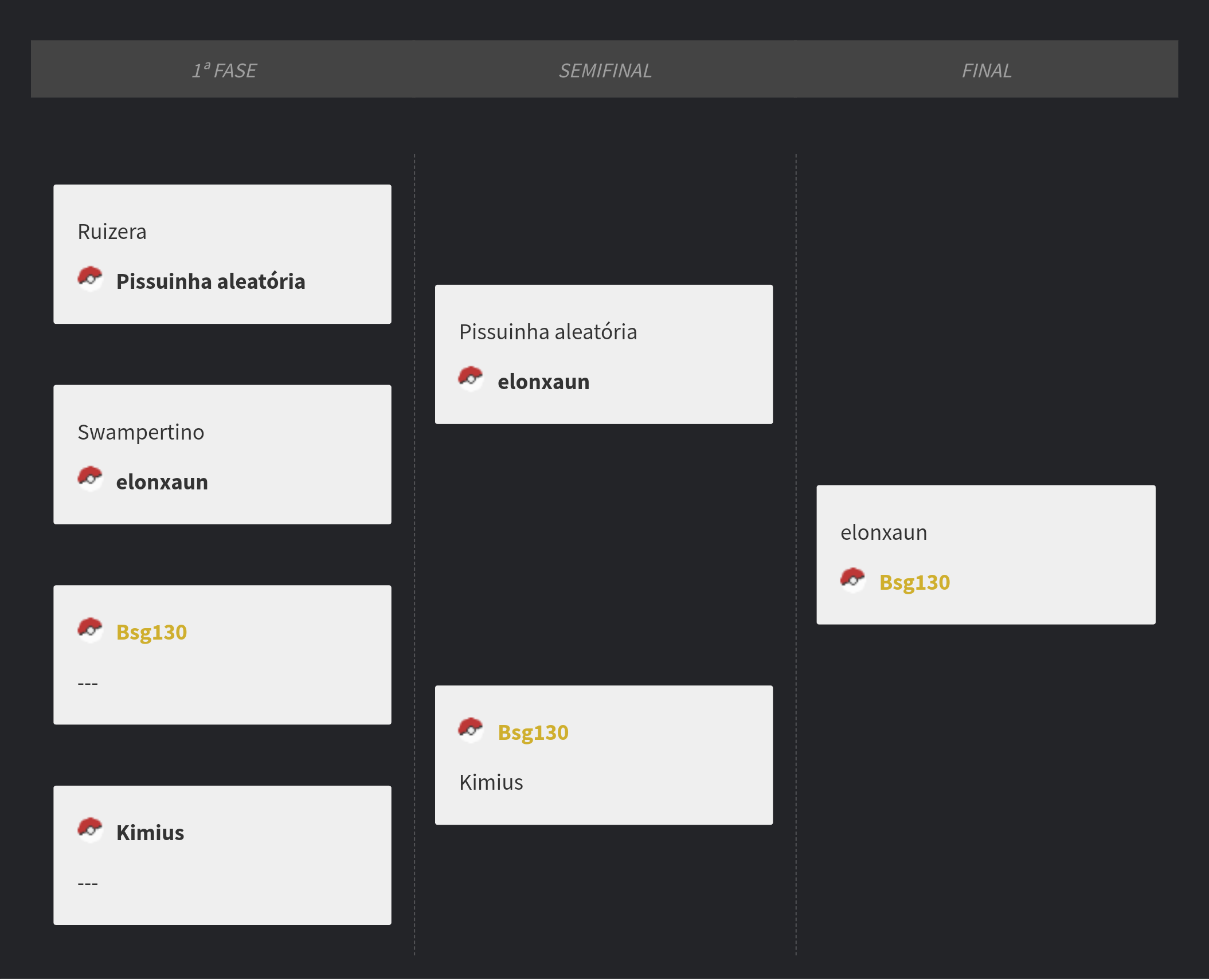Click the Pokéball icon beside Bsg130 in the Final
The height and width of the screenshot is (980, 1209).
click(x=853, y=580)
